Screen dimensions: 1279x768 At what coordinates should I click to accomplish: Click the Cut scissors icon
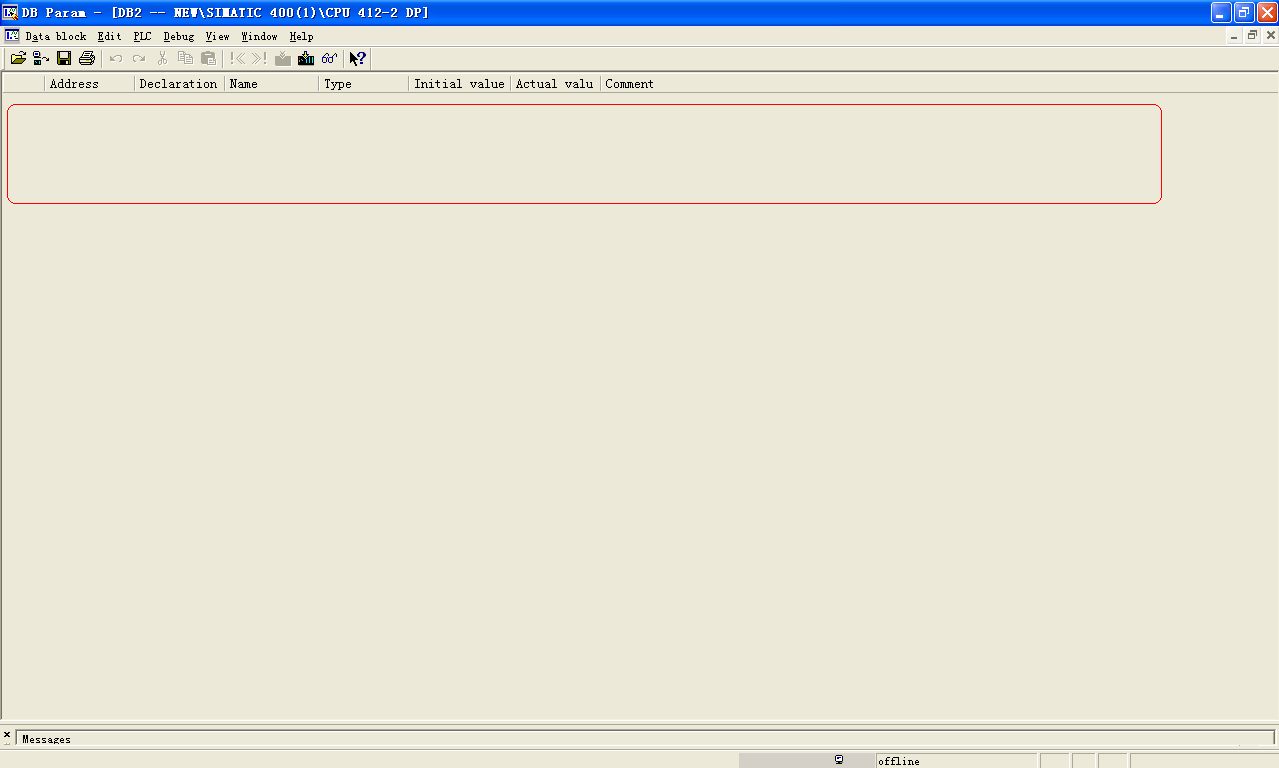click(x=162, y=59)
